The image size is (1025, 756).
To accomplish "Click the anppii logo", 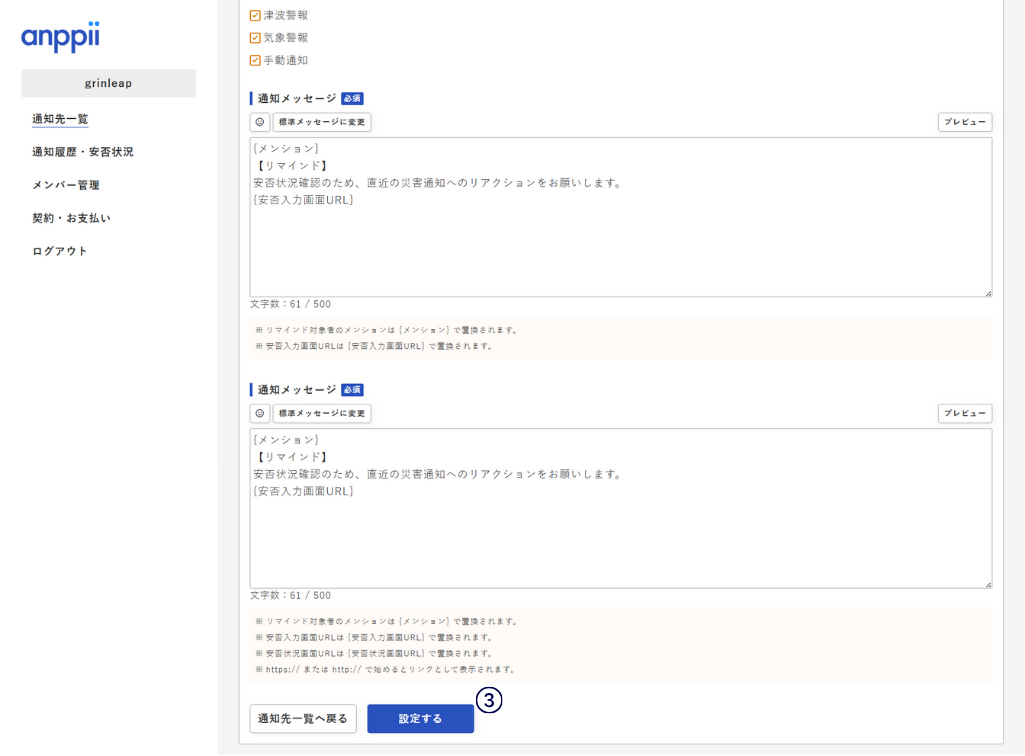I will coord(60,37).
